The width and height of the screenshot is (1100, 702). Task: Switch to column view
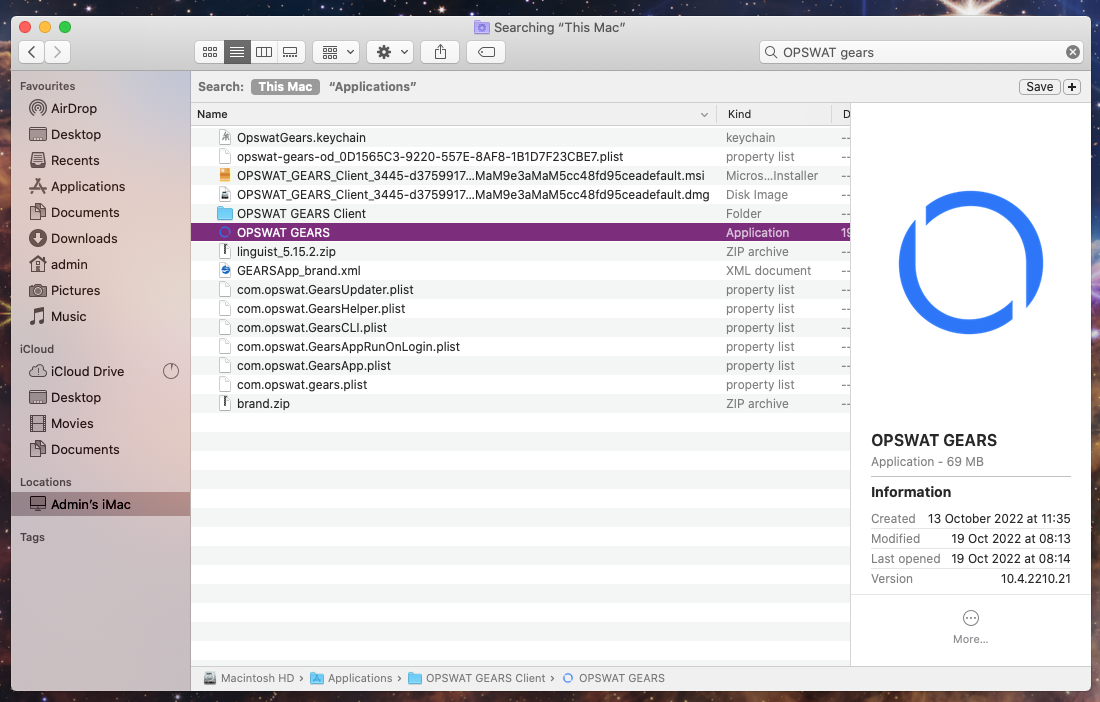264,52
